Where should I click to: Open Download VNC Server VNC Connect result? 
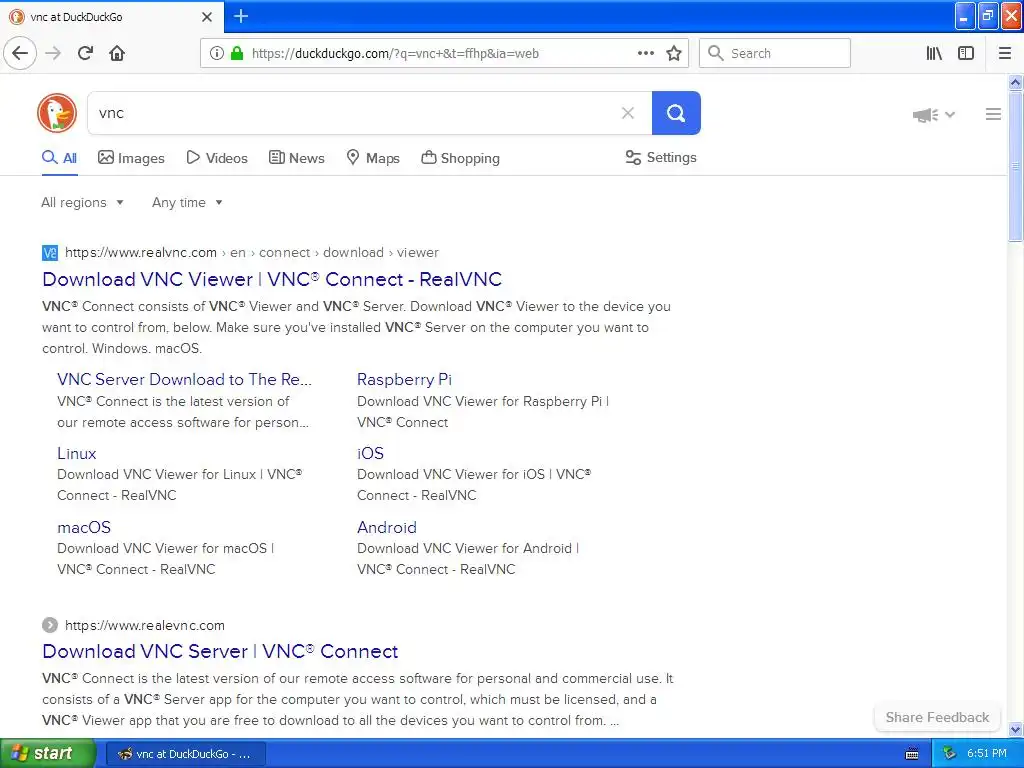tap(220, 651)
